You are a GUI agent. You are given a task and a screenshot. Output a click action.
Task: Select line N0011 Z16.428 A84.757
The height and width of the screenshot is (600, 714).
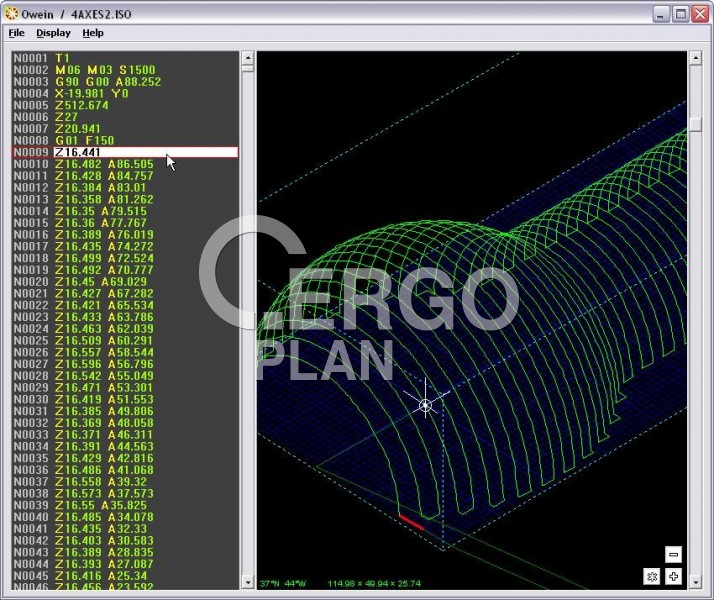(125, 176)
